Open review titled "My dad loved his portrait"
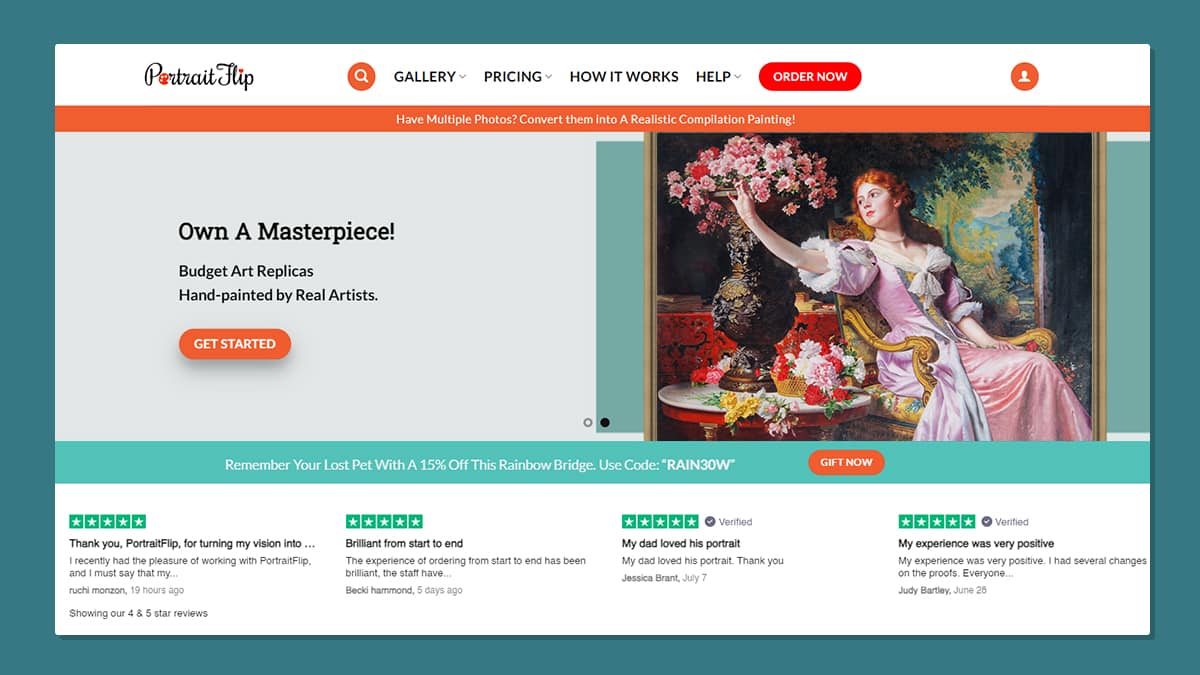 pyautogui.click(x=681, y=544)
